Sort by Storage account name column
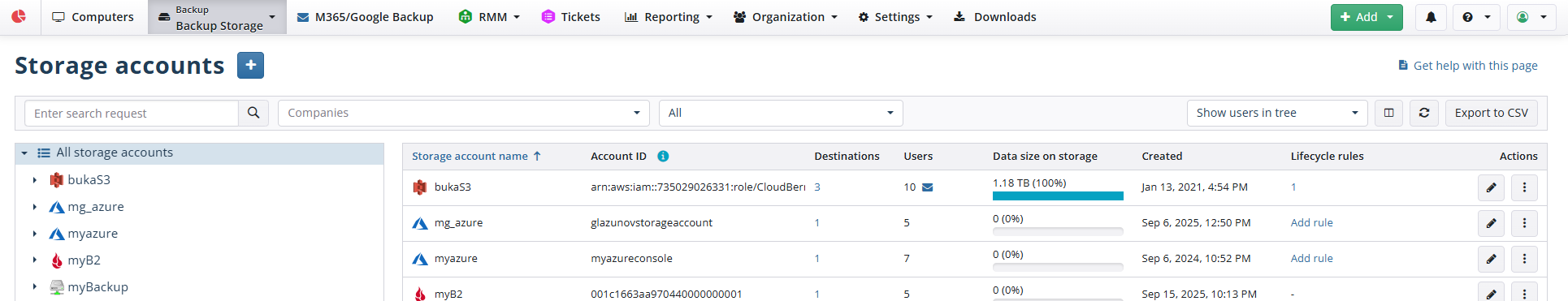The height and width of the screenshot is (301, 1568). click(x=476, y=157)
